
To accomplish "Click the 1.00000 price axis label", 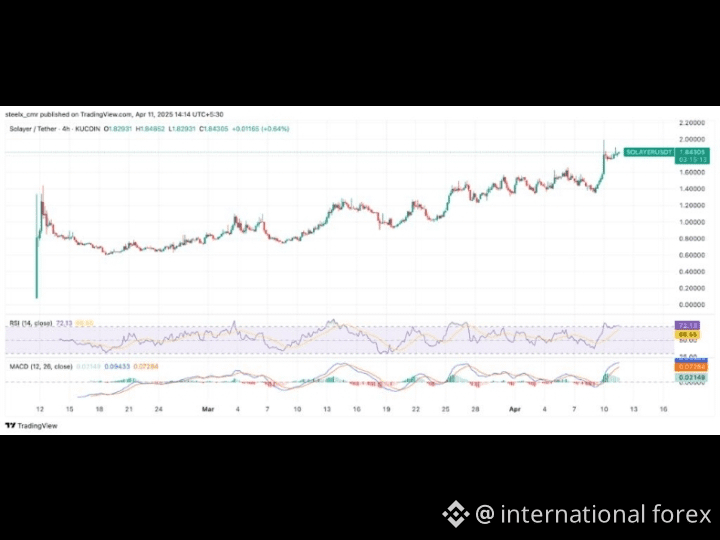I will pos(692,222).
